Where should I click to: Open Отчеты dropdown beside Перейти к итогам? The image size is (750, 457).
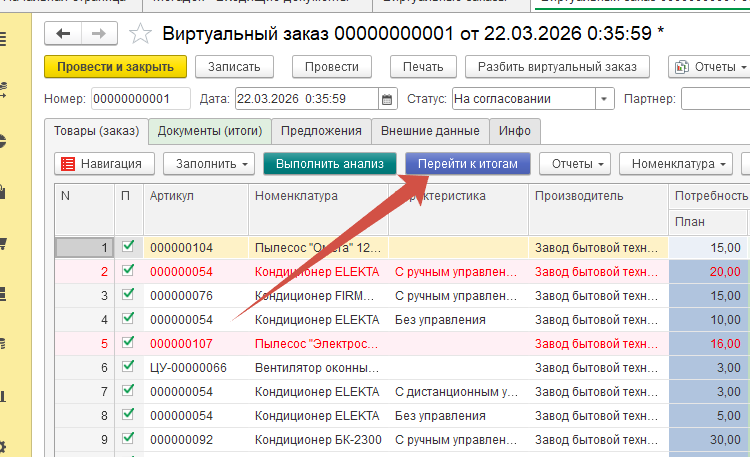click(x=575, y=164)
